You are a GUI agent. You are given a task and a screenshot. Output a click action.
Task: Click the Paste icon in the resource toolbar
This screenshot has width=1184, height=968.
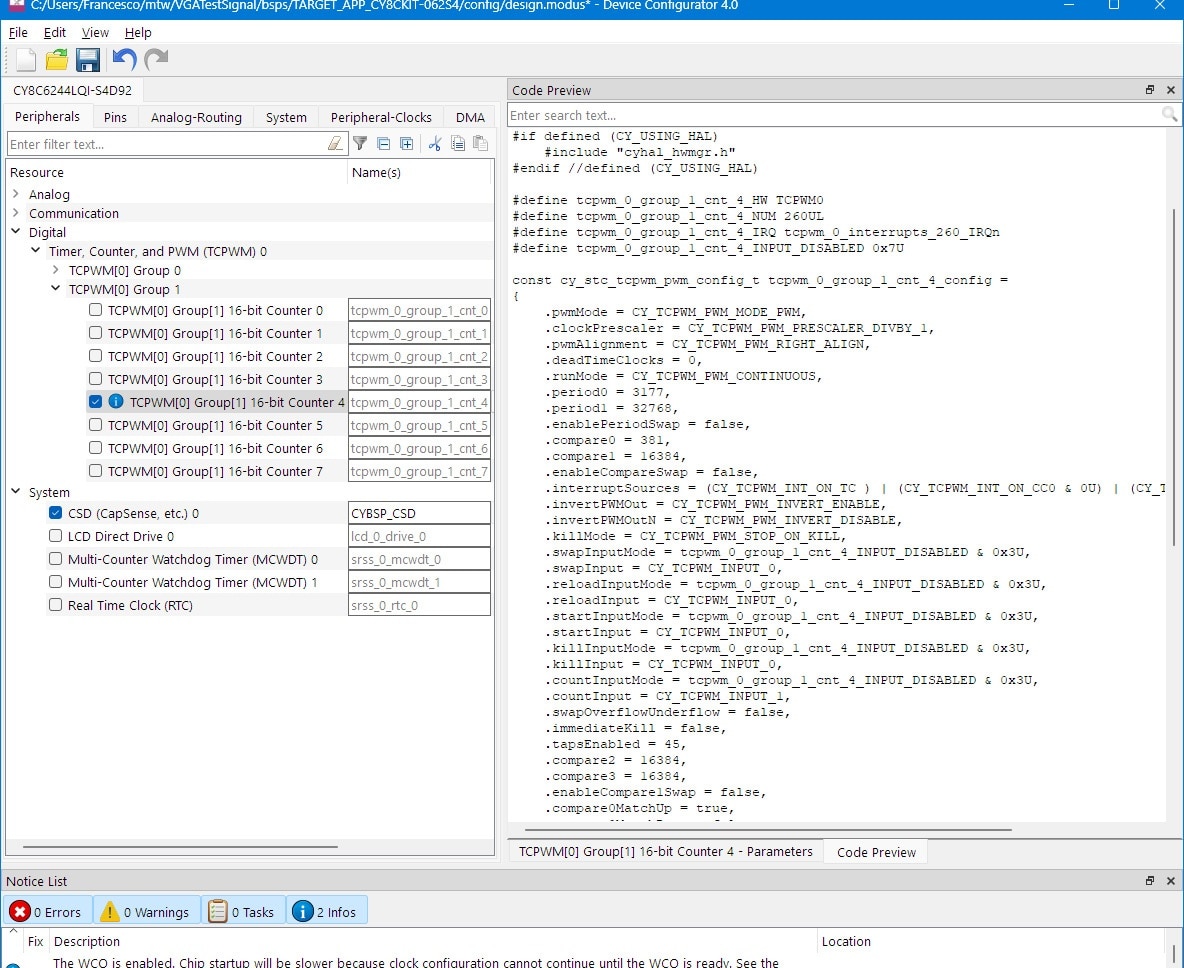[479, 143]
